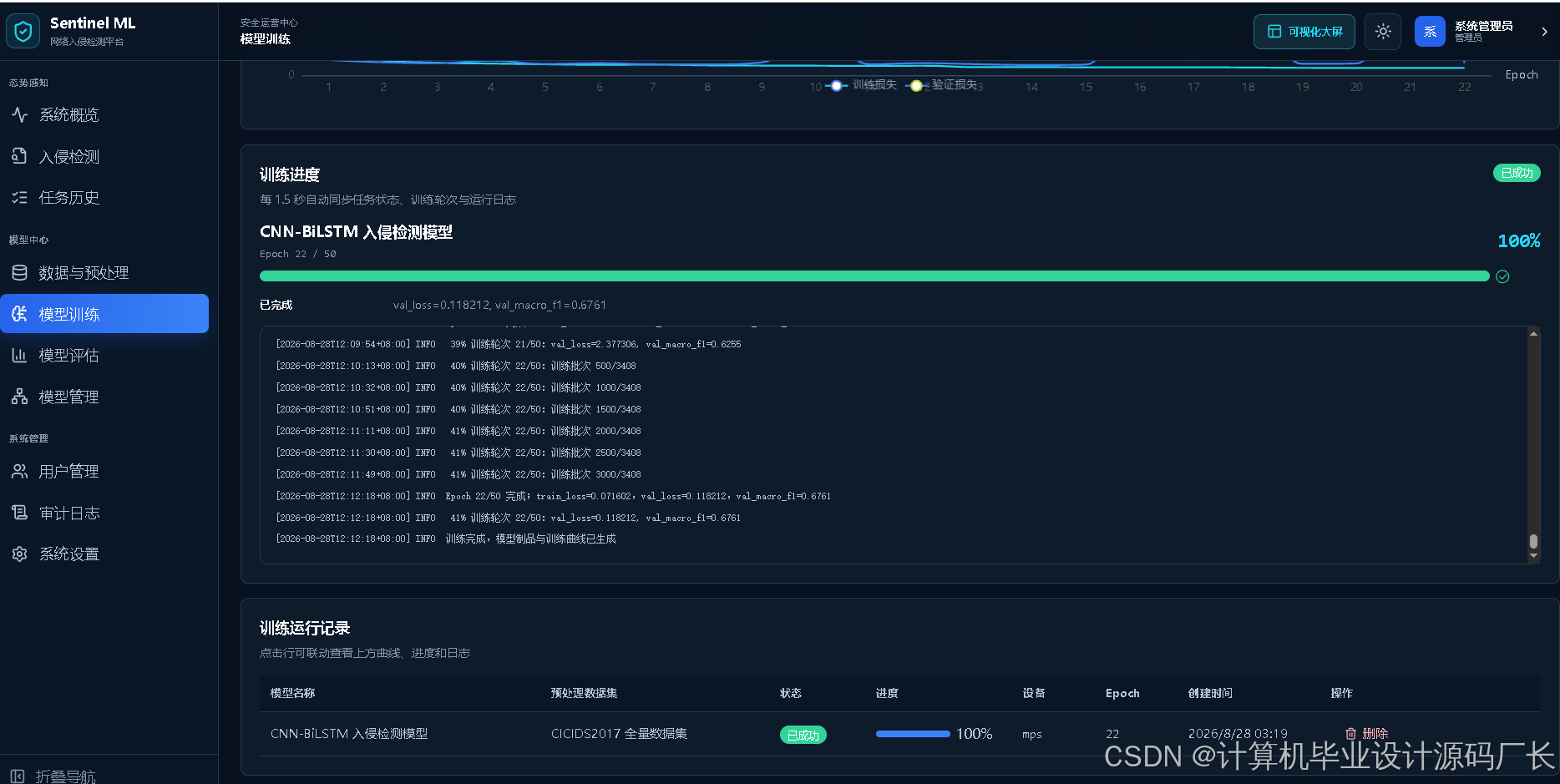Click the 模型名称 column header
This screenshot has width=1560, height=784.
292,693
